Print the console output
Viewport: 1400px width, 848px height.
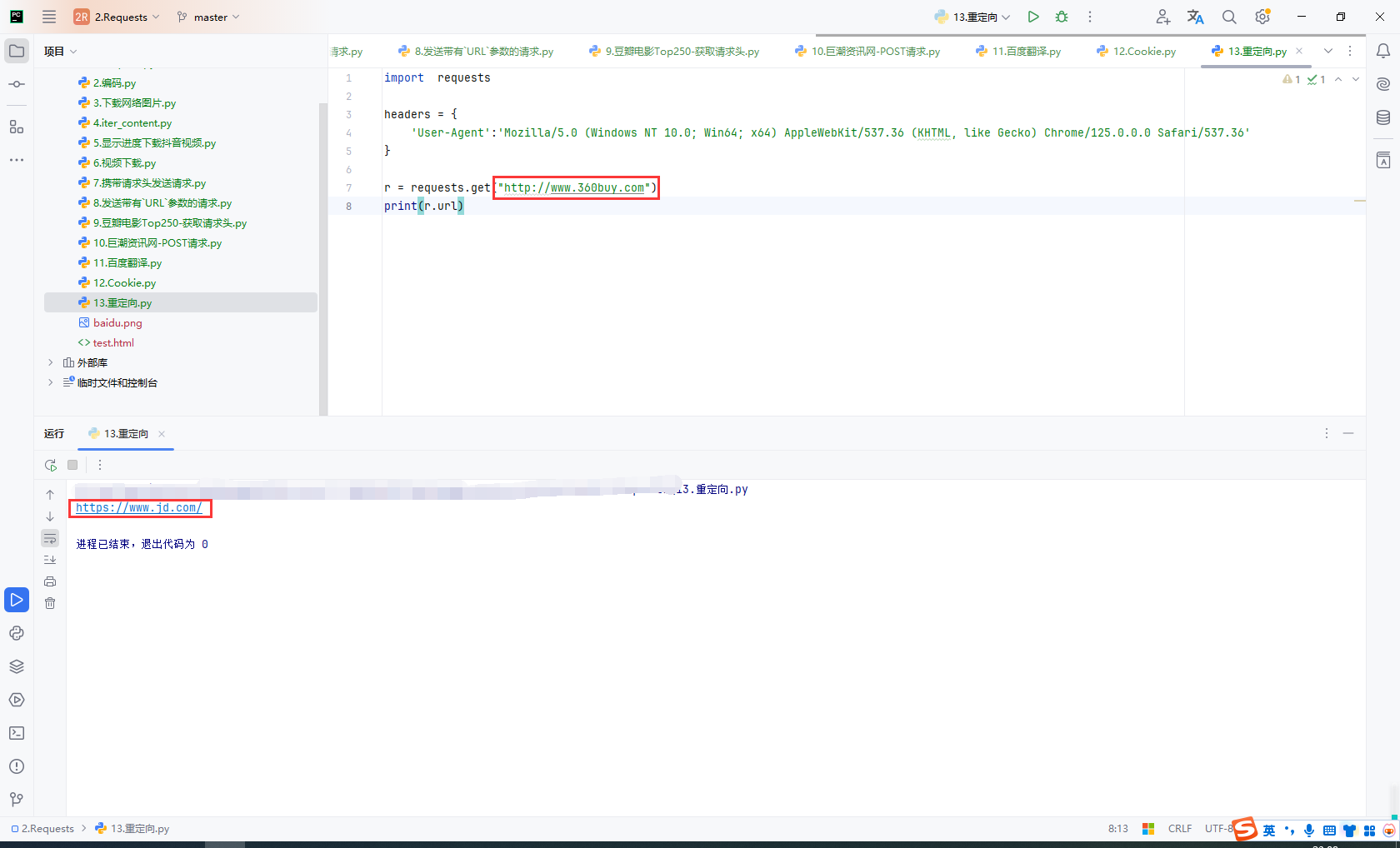click(x=50, y=581)
